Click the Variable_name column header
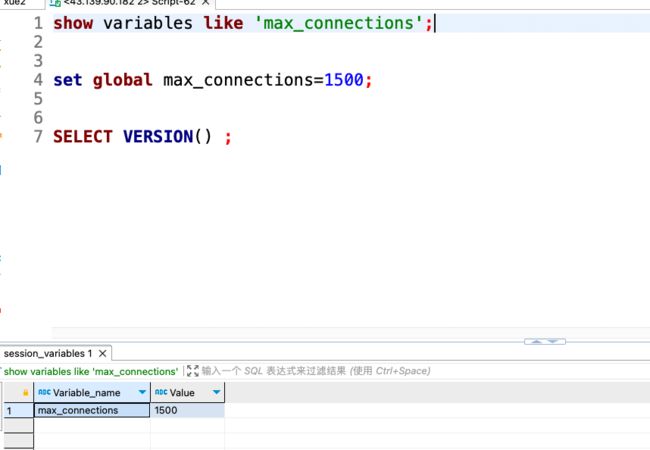Image resolution: width=650 pixels, height=450 pixels. click(x=92, y=392)
